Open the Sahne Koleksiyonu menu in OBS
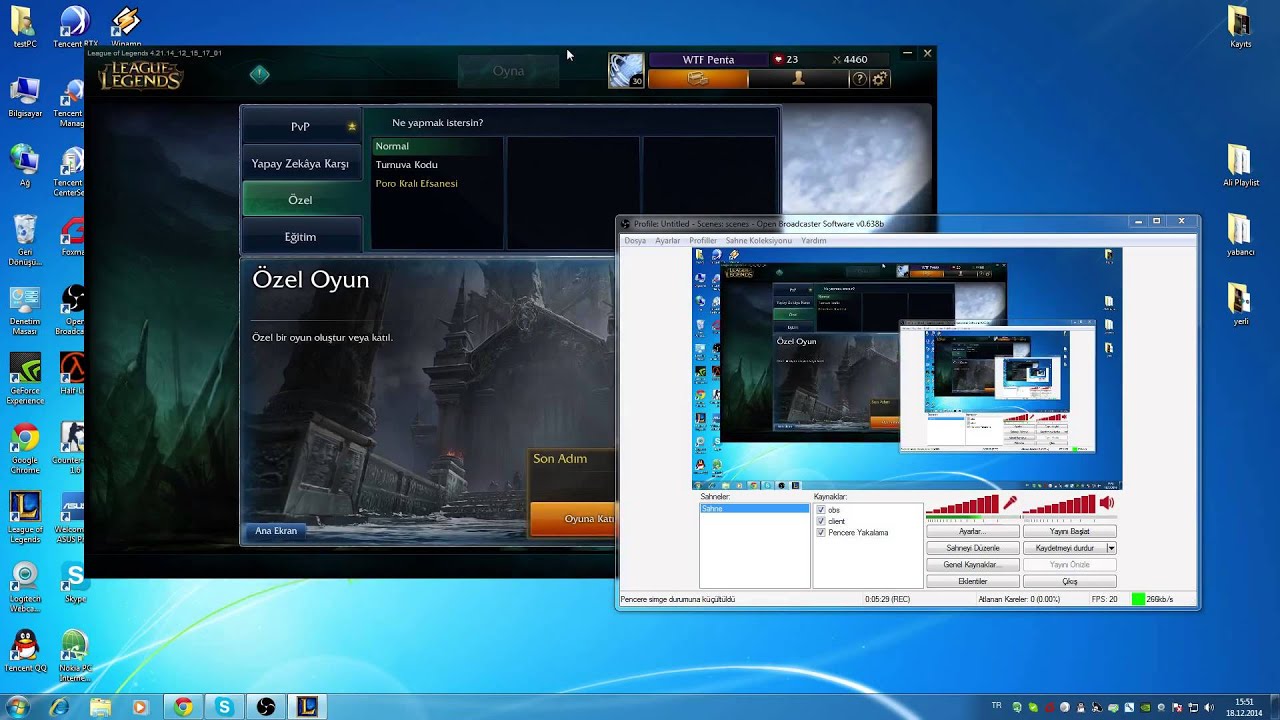Screen dimensions: 1280x720 (x=758, y=241)
